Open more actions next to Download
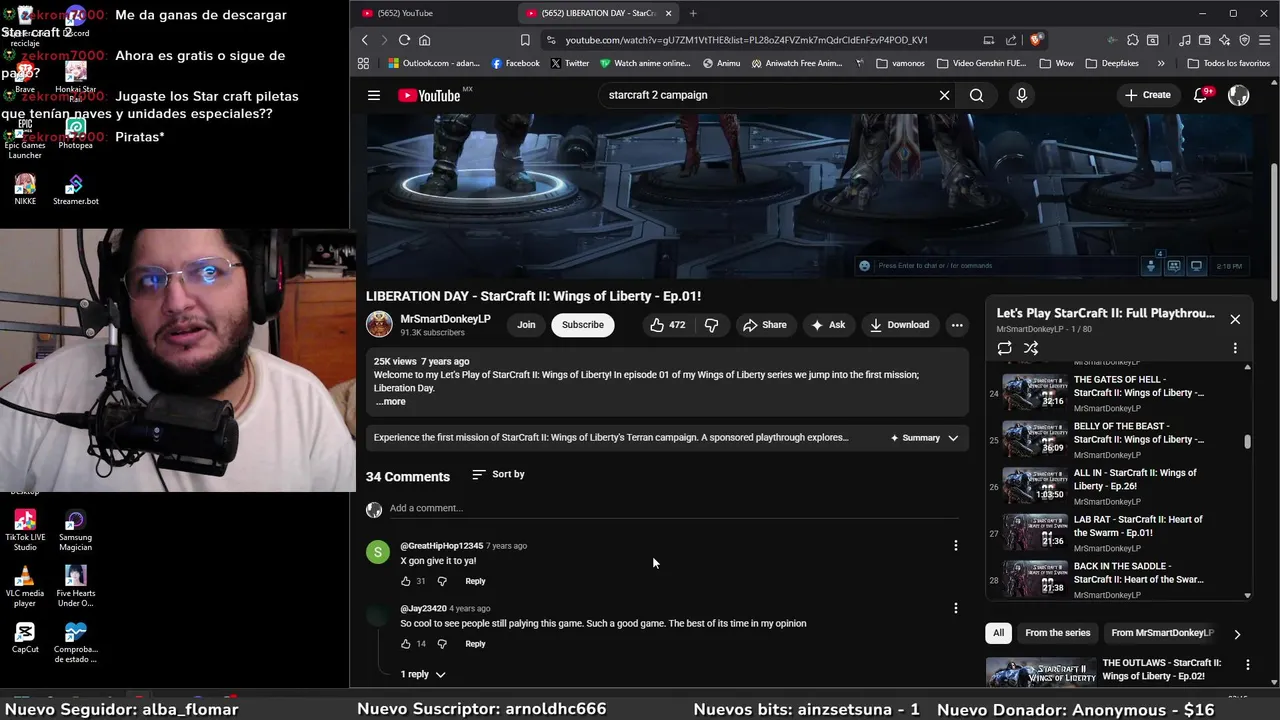1280x720 pixels. point(957,325)
